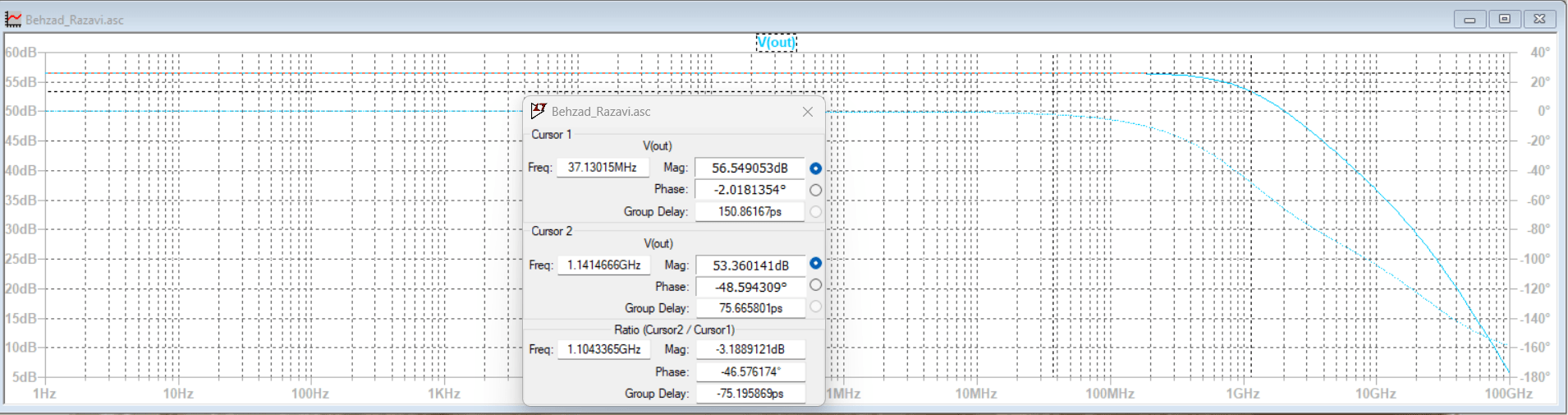Viewport: 1568px width, 415px height.
Task: Click the 10dB left axis label
Action: (x=21, y=347)
